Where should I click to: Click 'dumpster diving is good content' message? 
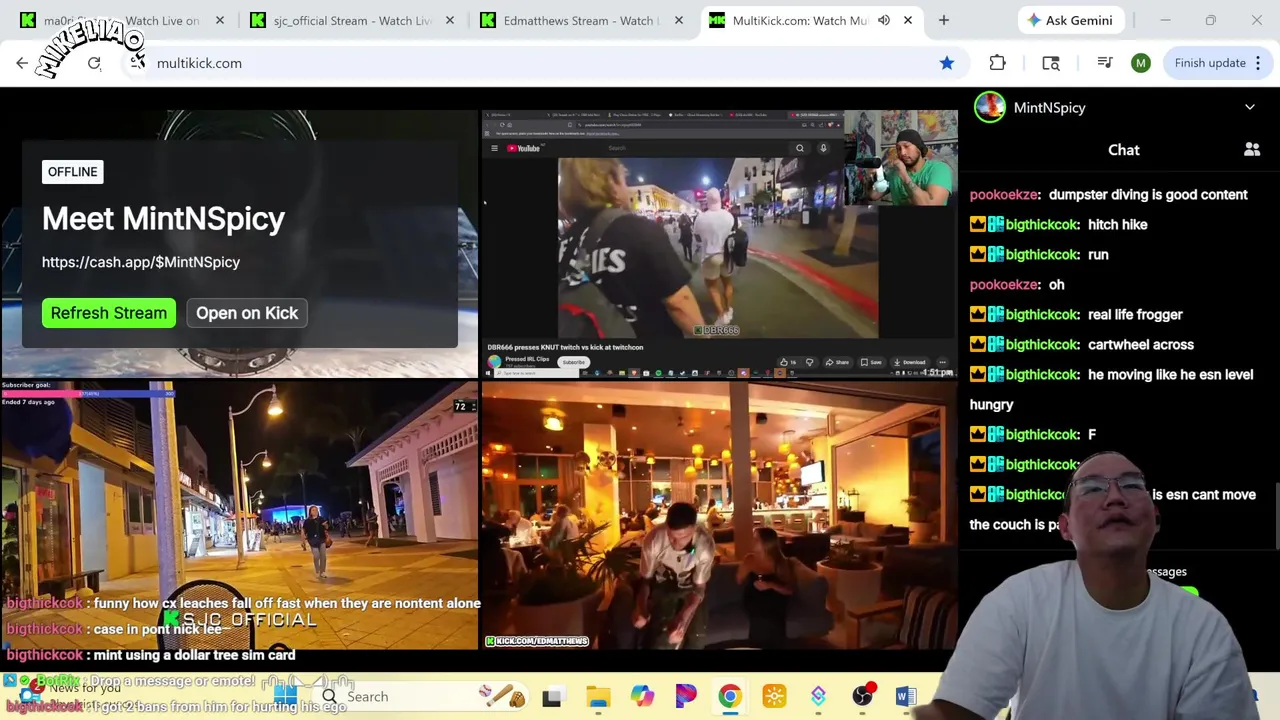[x=1148, y=195]
